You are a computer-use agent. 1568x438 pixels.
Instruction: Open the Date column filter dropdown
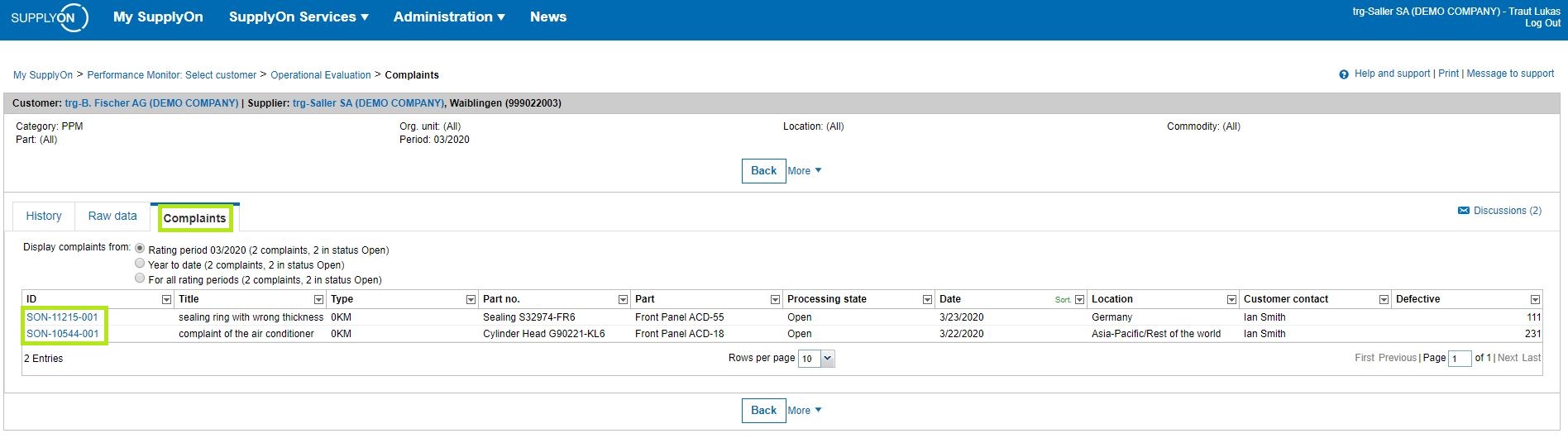1079,299
